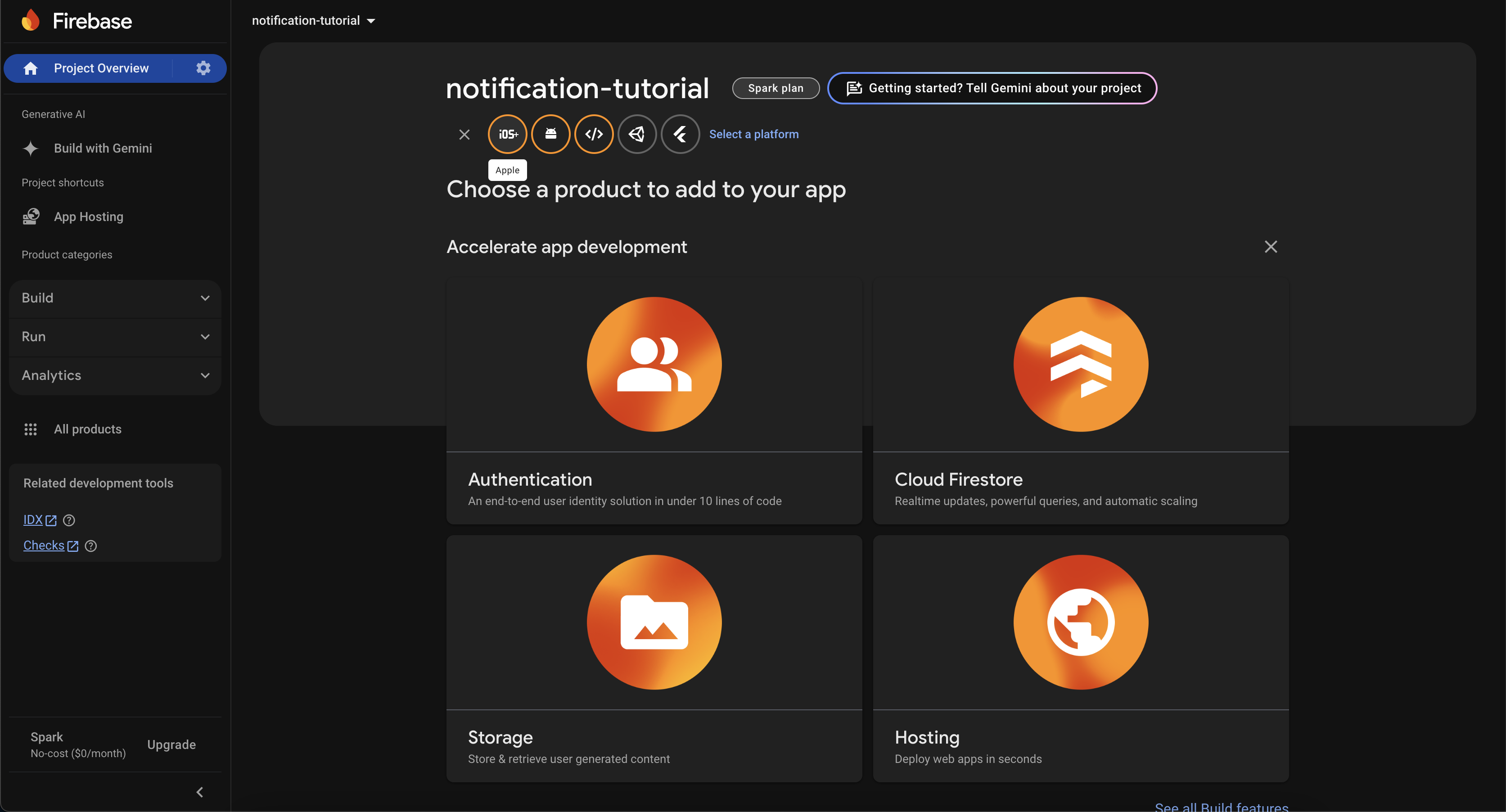This screenshot has width=1506, height=812.
Task: Click the Upgrade button
Action: tap(171, 745)
